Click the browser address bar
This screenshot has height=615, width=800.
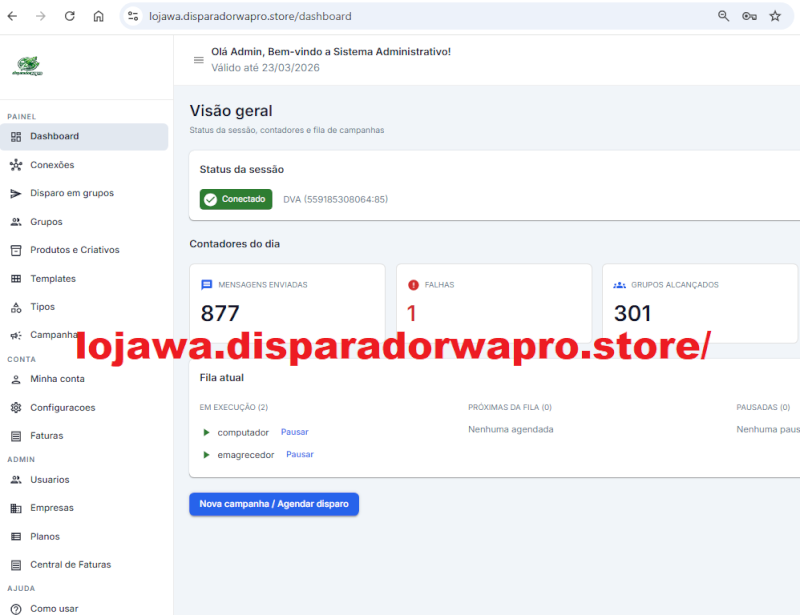[x=250, y=16]
